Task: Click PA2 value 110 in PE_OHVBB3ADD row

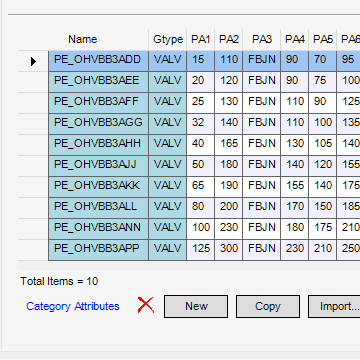Action: click(229, 61)
